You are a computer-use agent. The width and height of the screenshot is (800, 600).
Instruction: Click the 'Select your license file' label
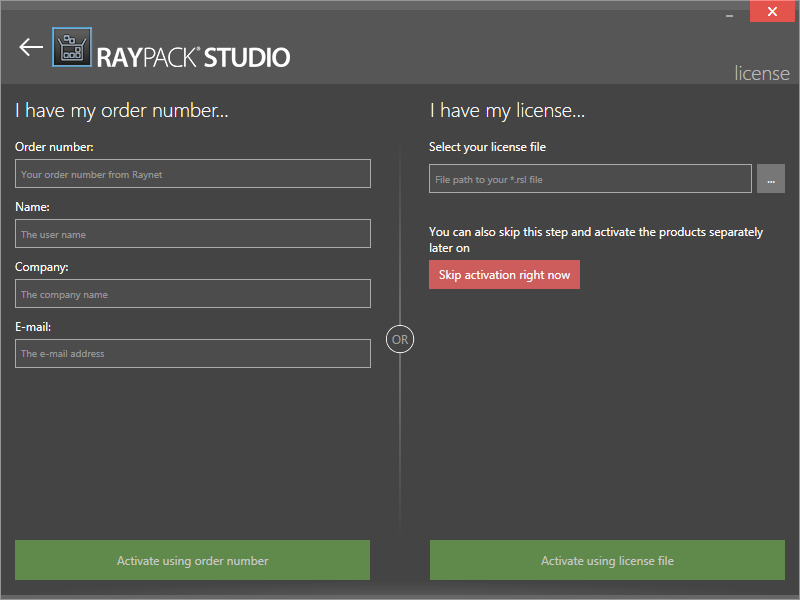[487, 147]
